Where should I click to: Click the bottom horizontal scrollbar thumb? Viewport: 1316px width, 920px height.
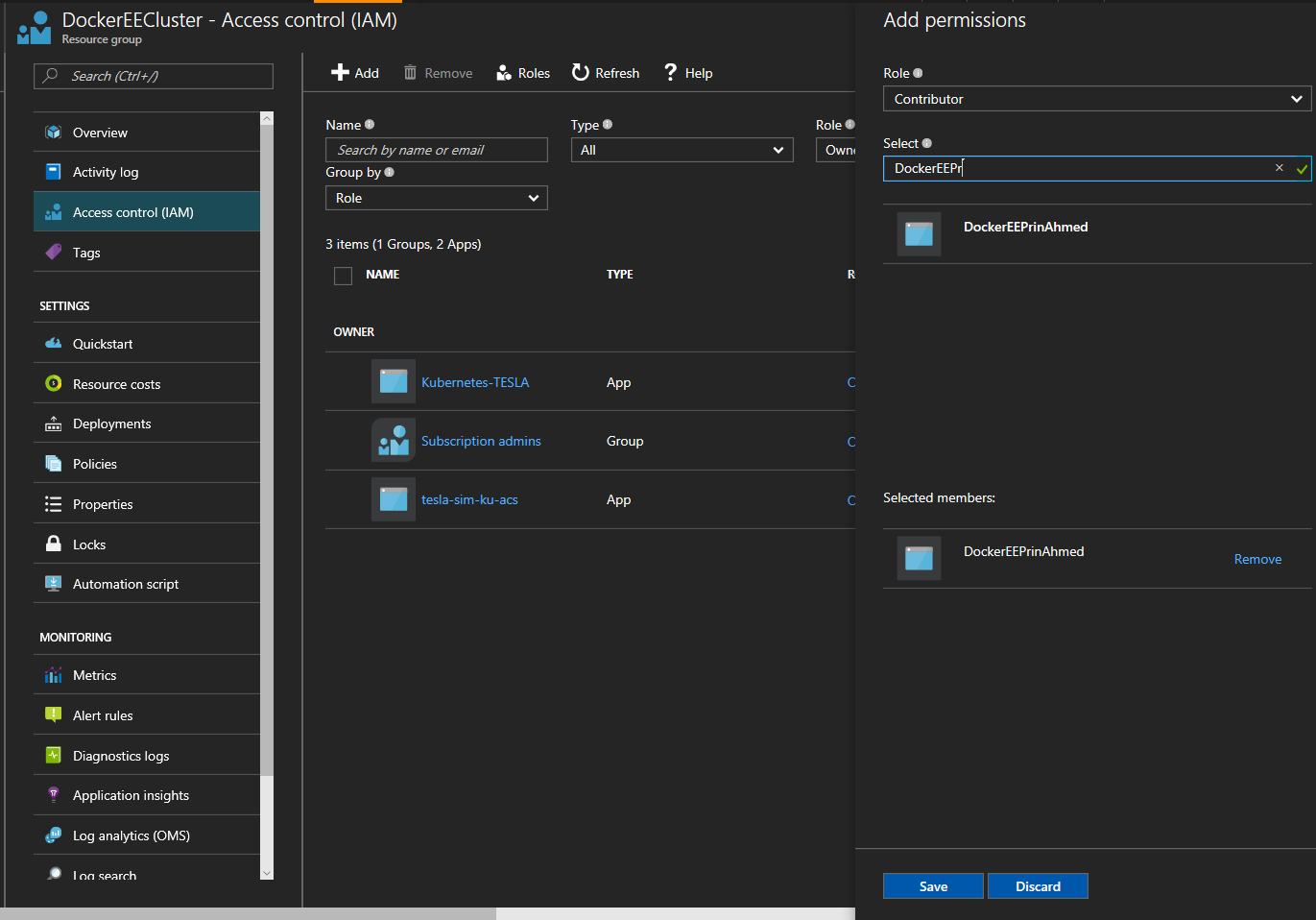tap(250, 913)
